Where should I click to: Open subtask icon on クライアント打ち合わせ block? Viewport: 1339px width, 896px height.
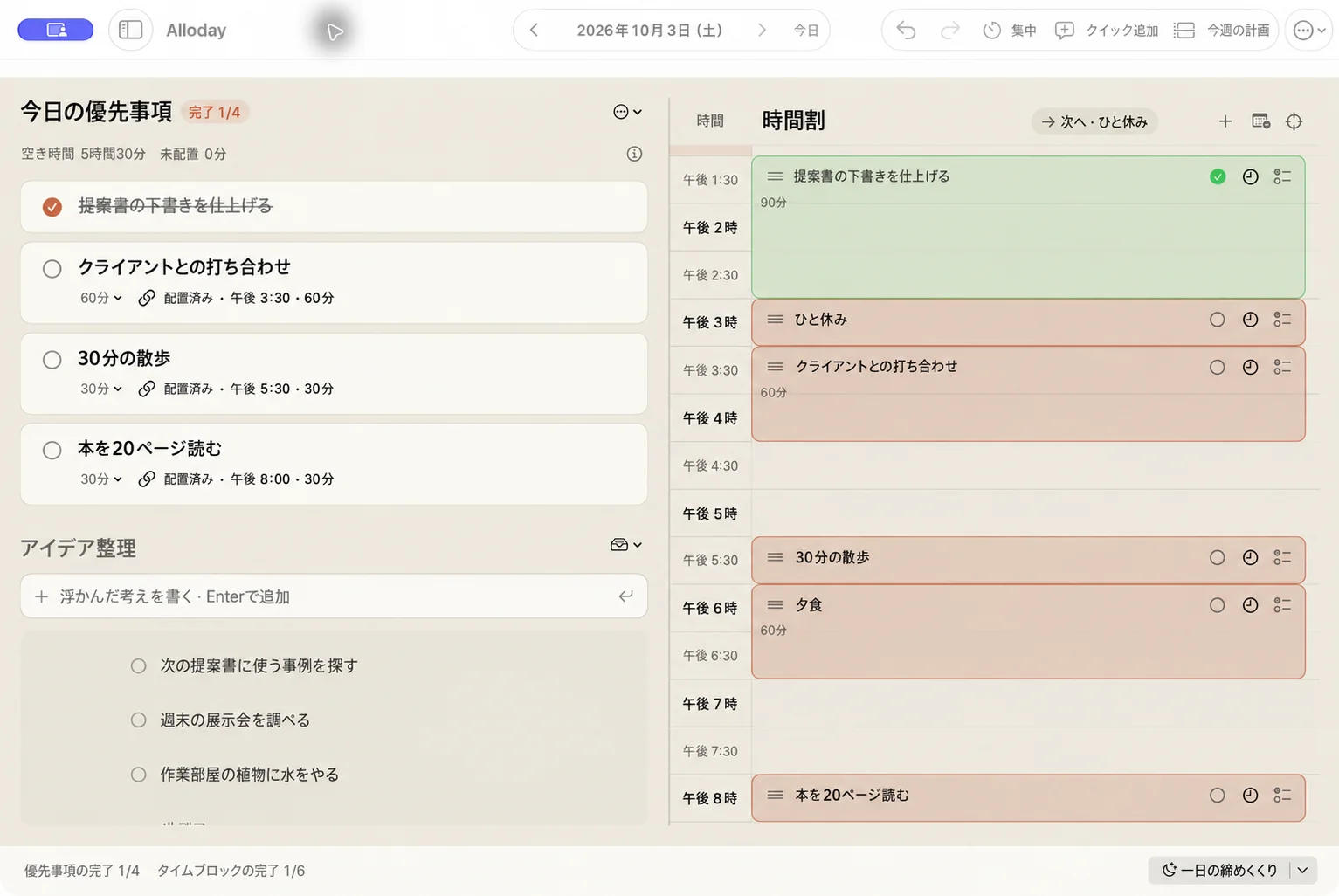click(x=1282, y=368)
